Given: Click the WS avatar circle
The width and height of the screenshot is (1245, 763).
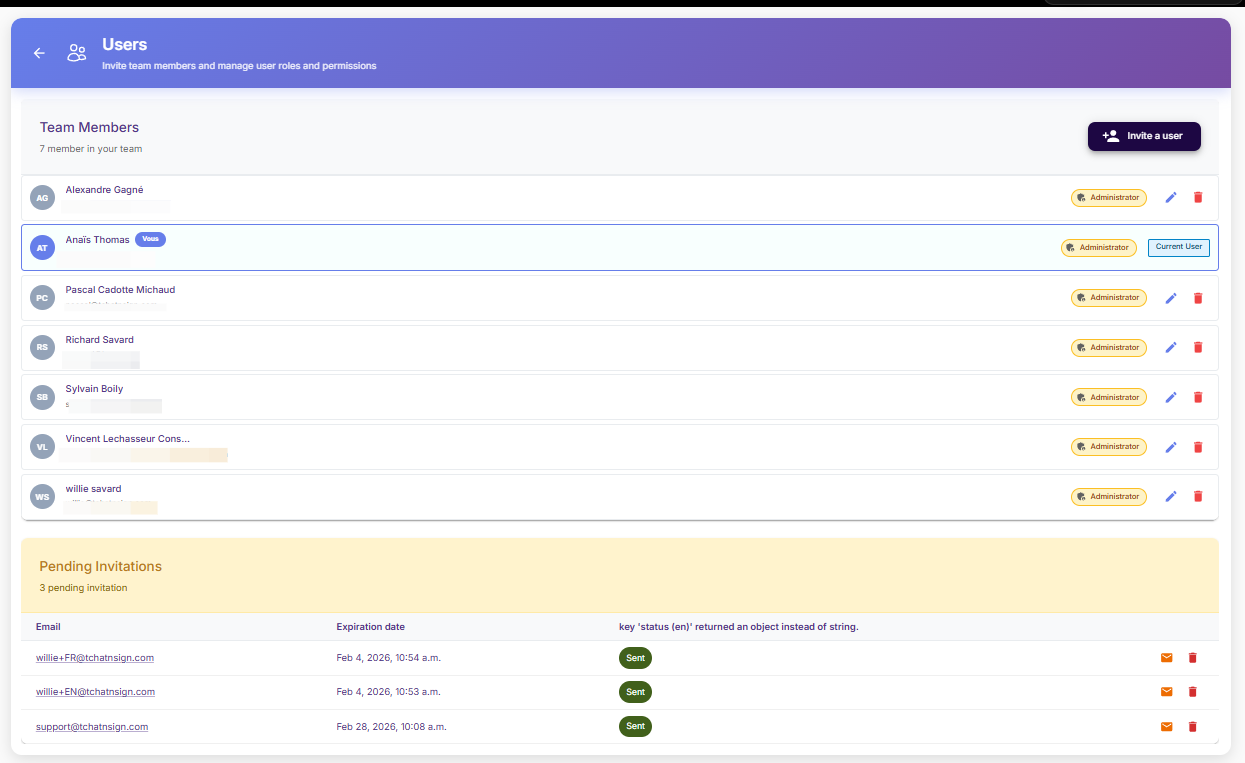Looking at the screenshot, I should click(x=42, y=497).
